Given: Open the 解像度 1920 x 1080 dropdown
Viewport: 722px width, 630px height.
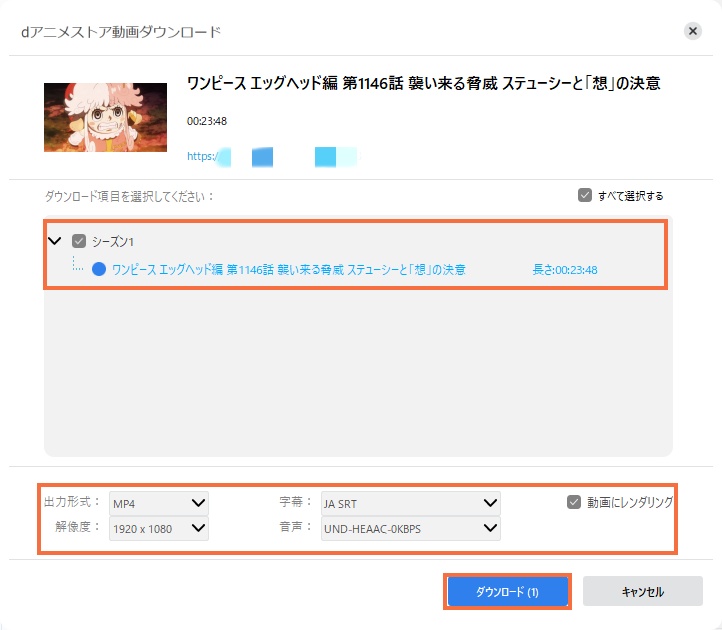Looking at the screenshot, I should 159,528.
